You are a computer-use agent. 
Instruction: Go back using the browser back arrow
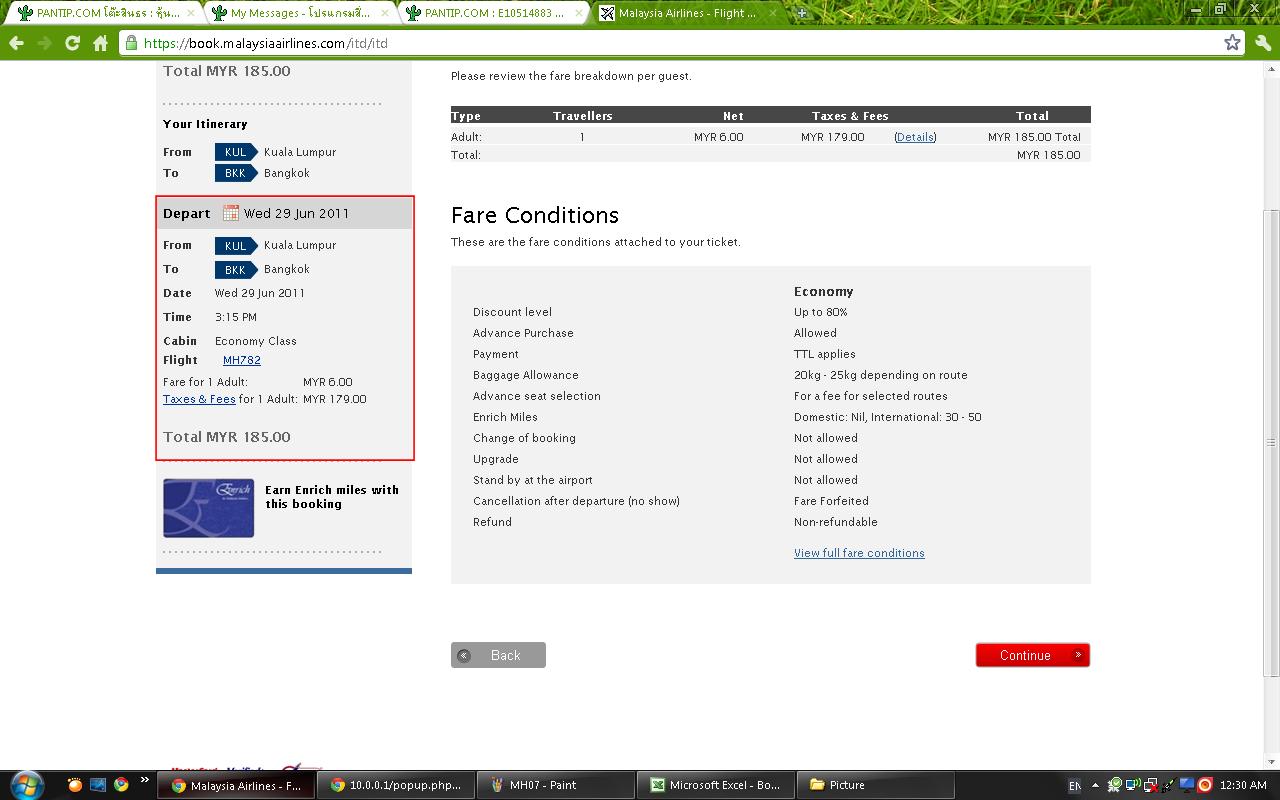tap(16, 43)
